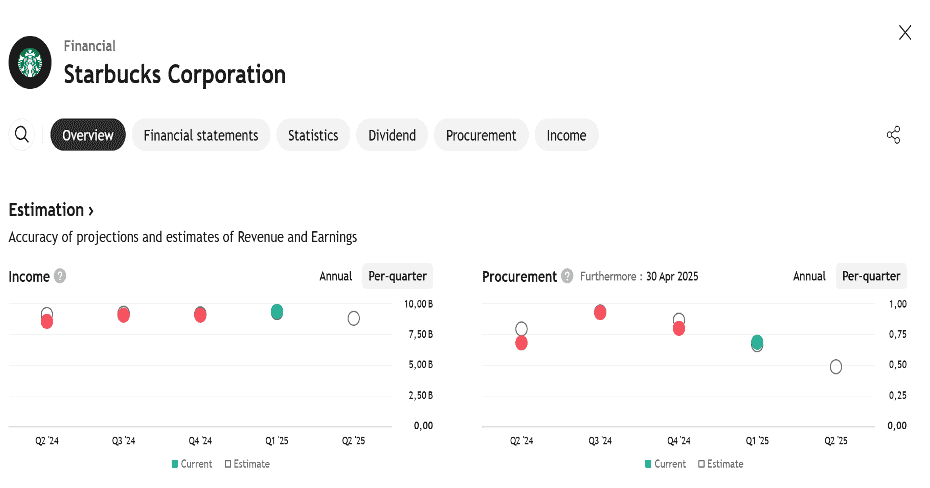Click the Q2 '24 red Procurement data point
Viewport: 930px width, 488px height.
tap(521, 343)
